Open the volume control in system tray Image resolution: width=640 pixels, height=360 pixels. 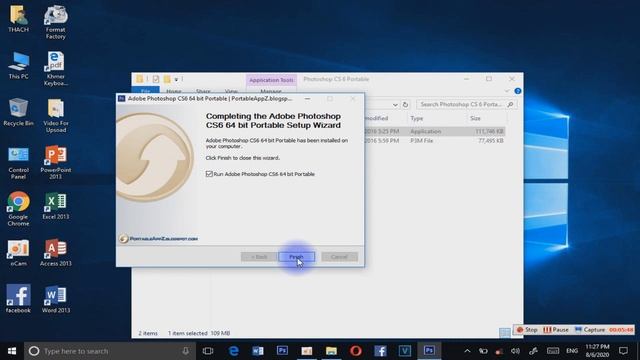tap(516, 351)
